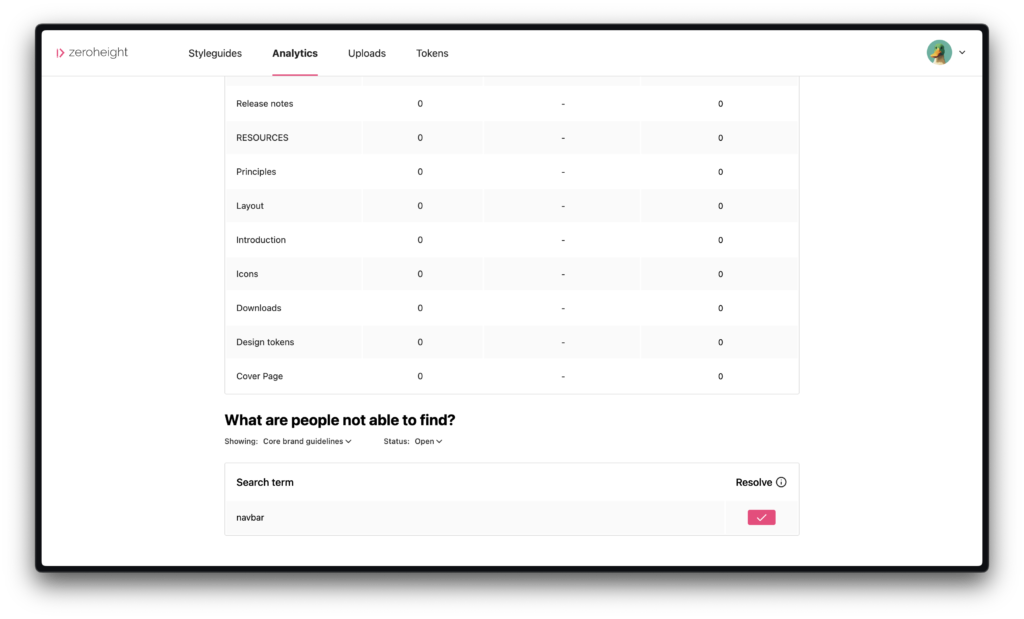Select the Cover Page row
This screenshot has width=1024, height=619.
(511, 376)
